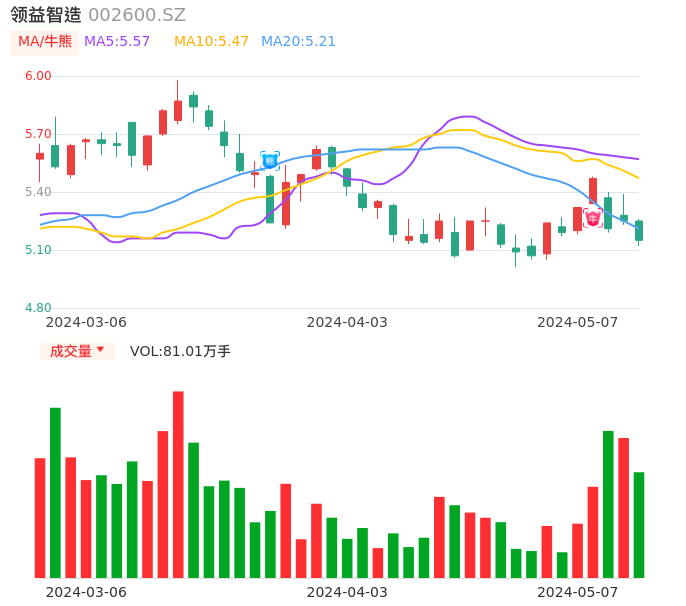
Task: Toggle the MA5 line legend
Action: click(117, 42)
